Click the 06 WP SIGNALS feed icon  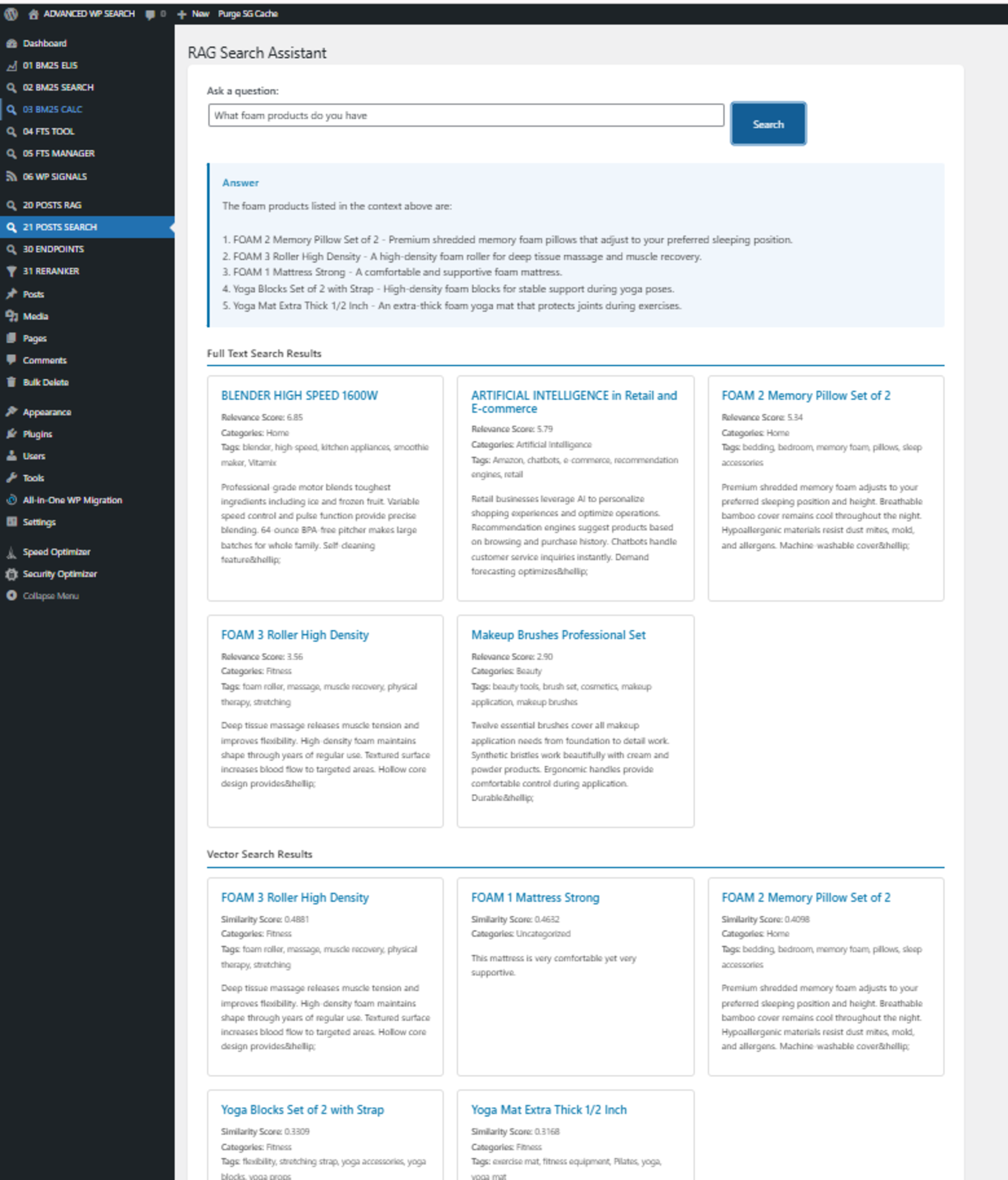pyautogui.click(x=11, y=177)
